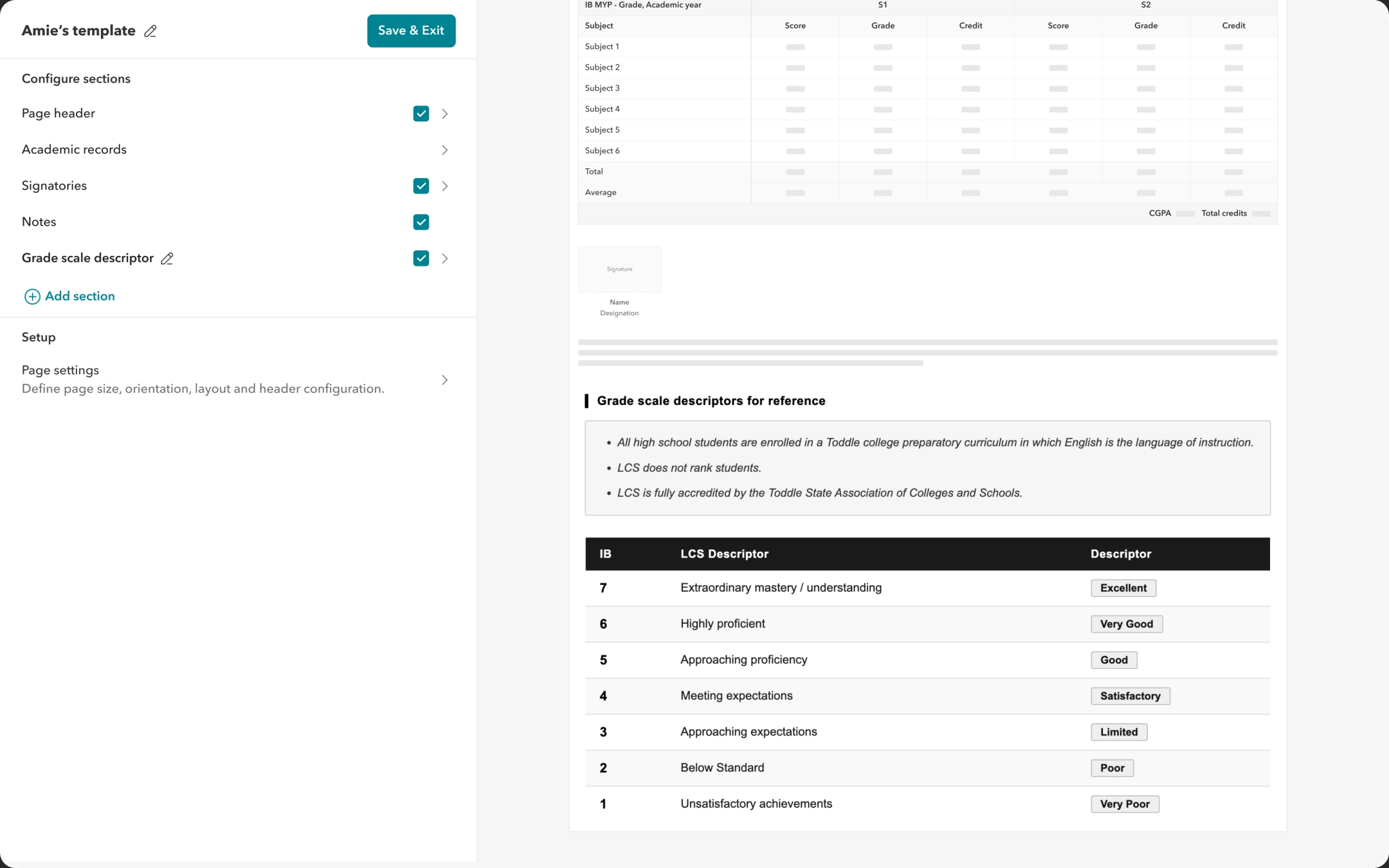Click the 'Good' descriptor badge in row 5
Image resolution: width=1389 pixels, height=868 pixels.
[x=1114, y=660]
